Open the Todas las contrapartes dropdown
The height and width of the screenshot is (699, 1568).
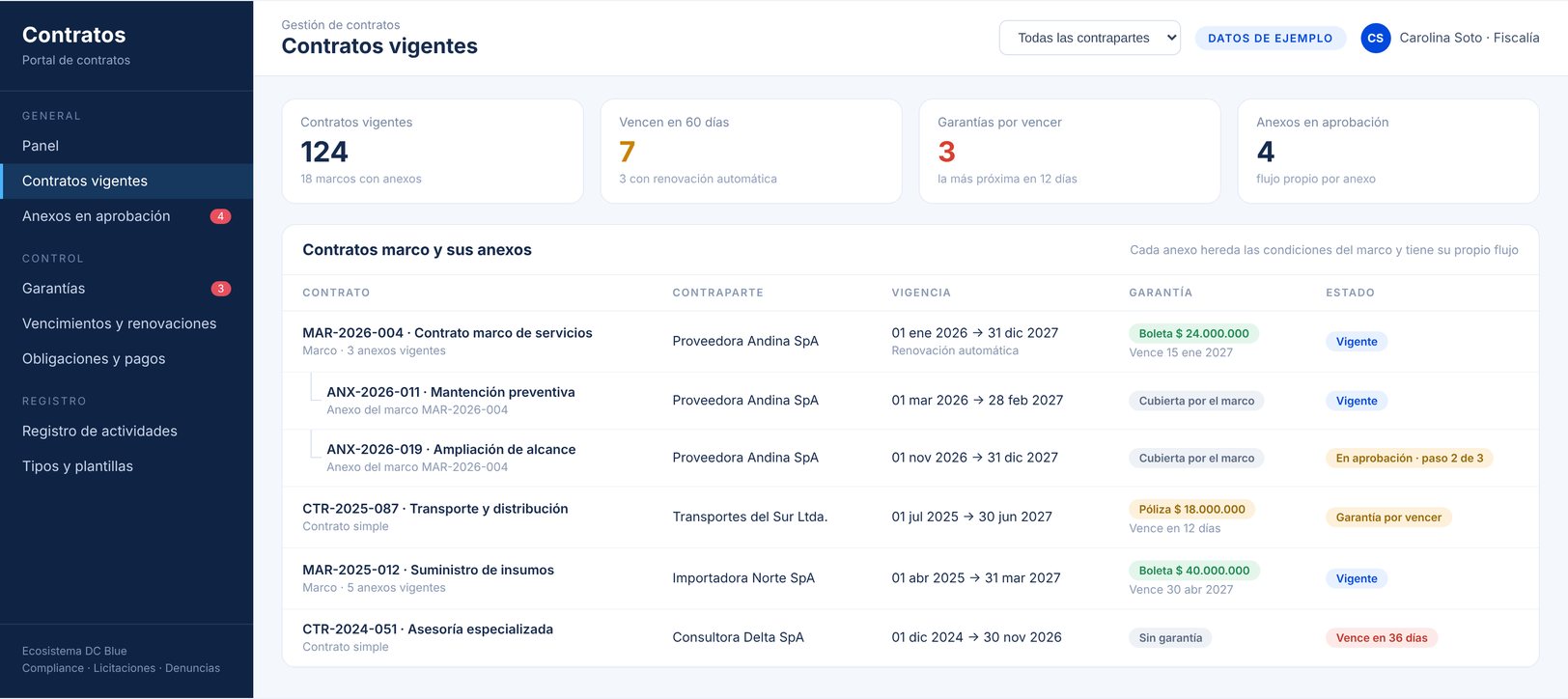tap(1089, 38)
